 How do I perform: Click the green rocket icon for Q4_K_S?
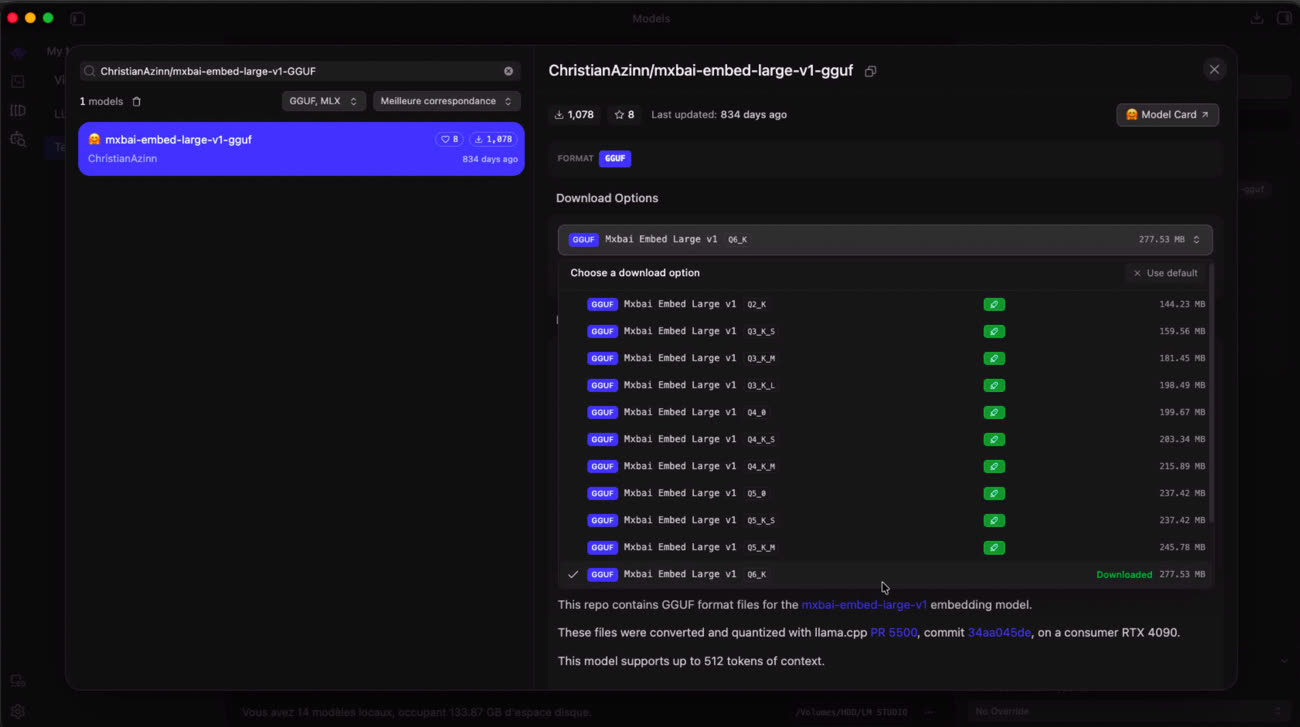(x=993, y=439)
